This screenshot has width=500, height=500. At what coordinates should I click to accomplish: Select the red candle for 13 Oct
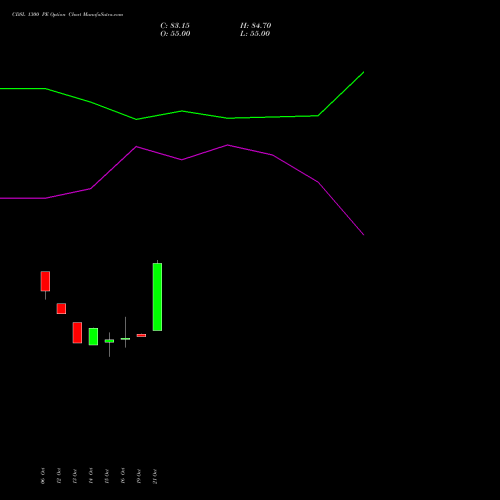point(77,332)
